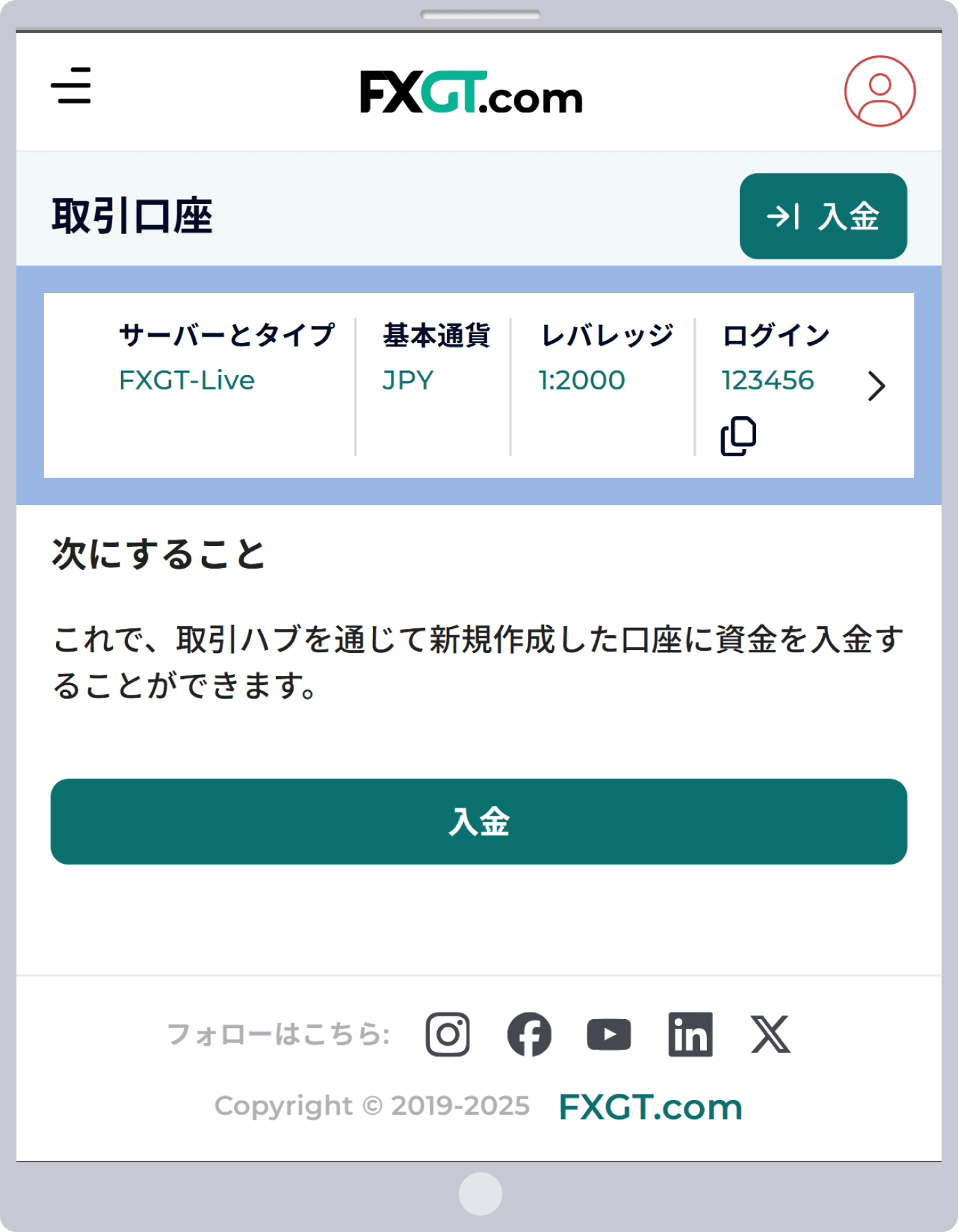Click the user profile icon
958x1232 pixels.
[x=879, y=91]
